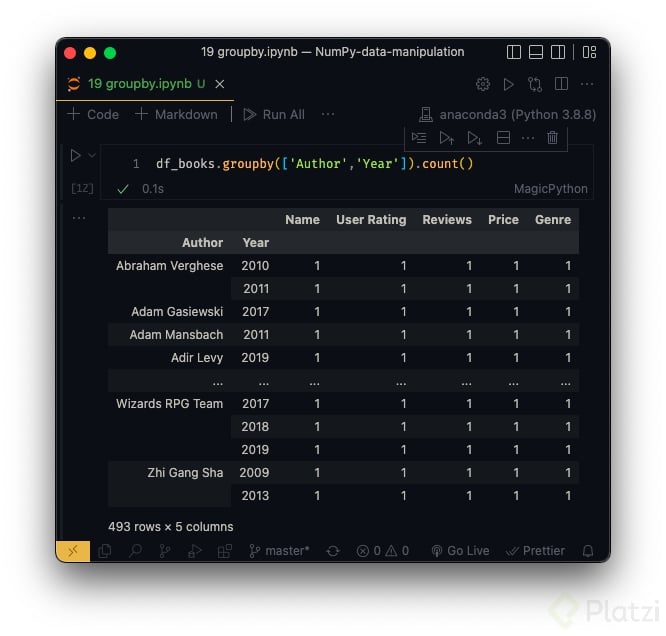Open Search icon in status bar
This screenshot has width=666, height=636.
click(135, 551)
